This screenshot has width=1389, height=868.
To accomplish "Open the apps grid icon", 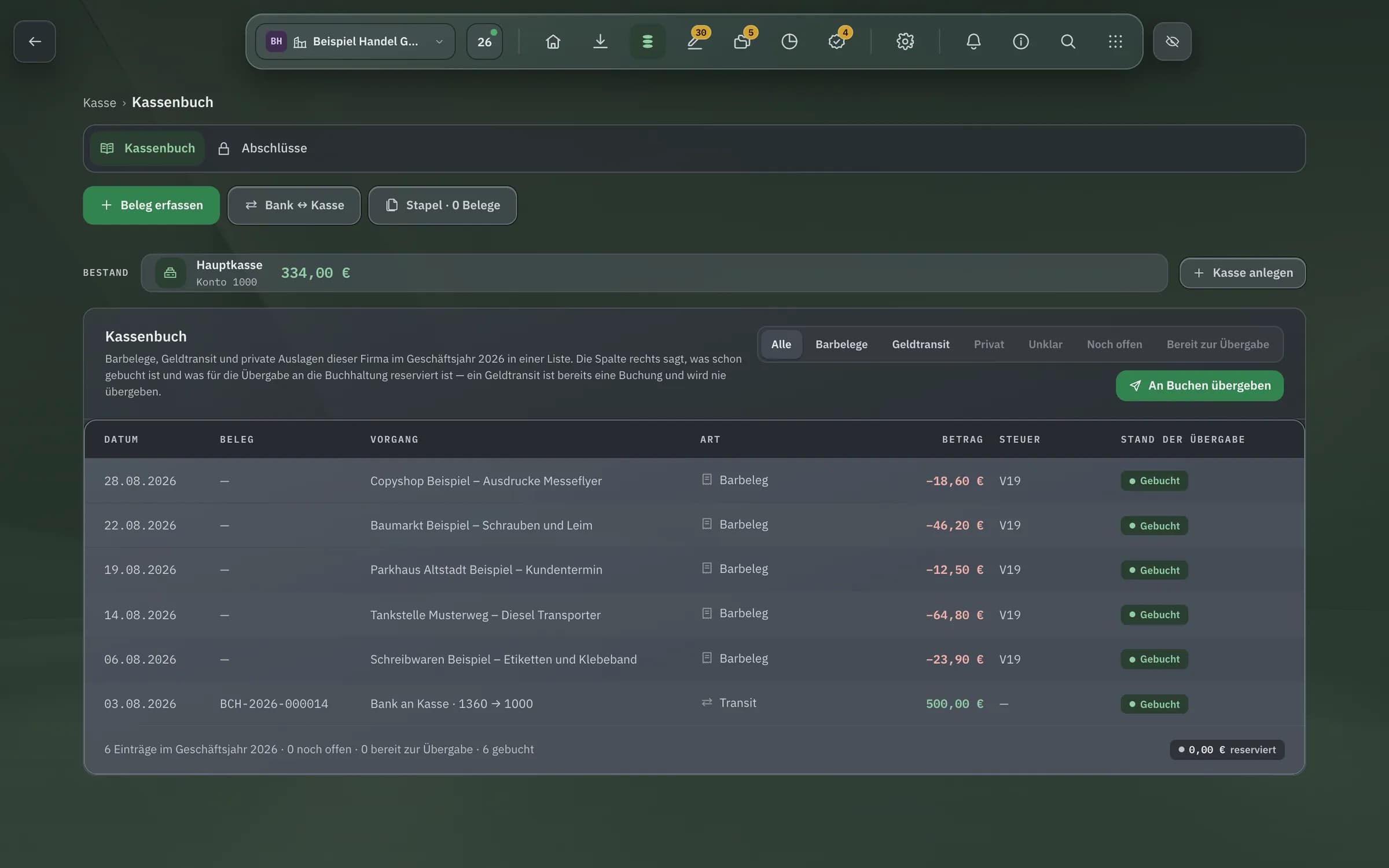I will (x=1115, y=41).
